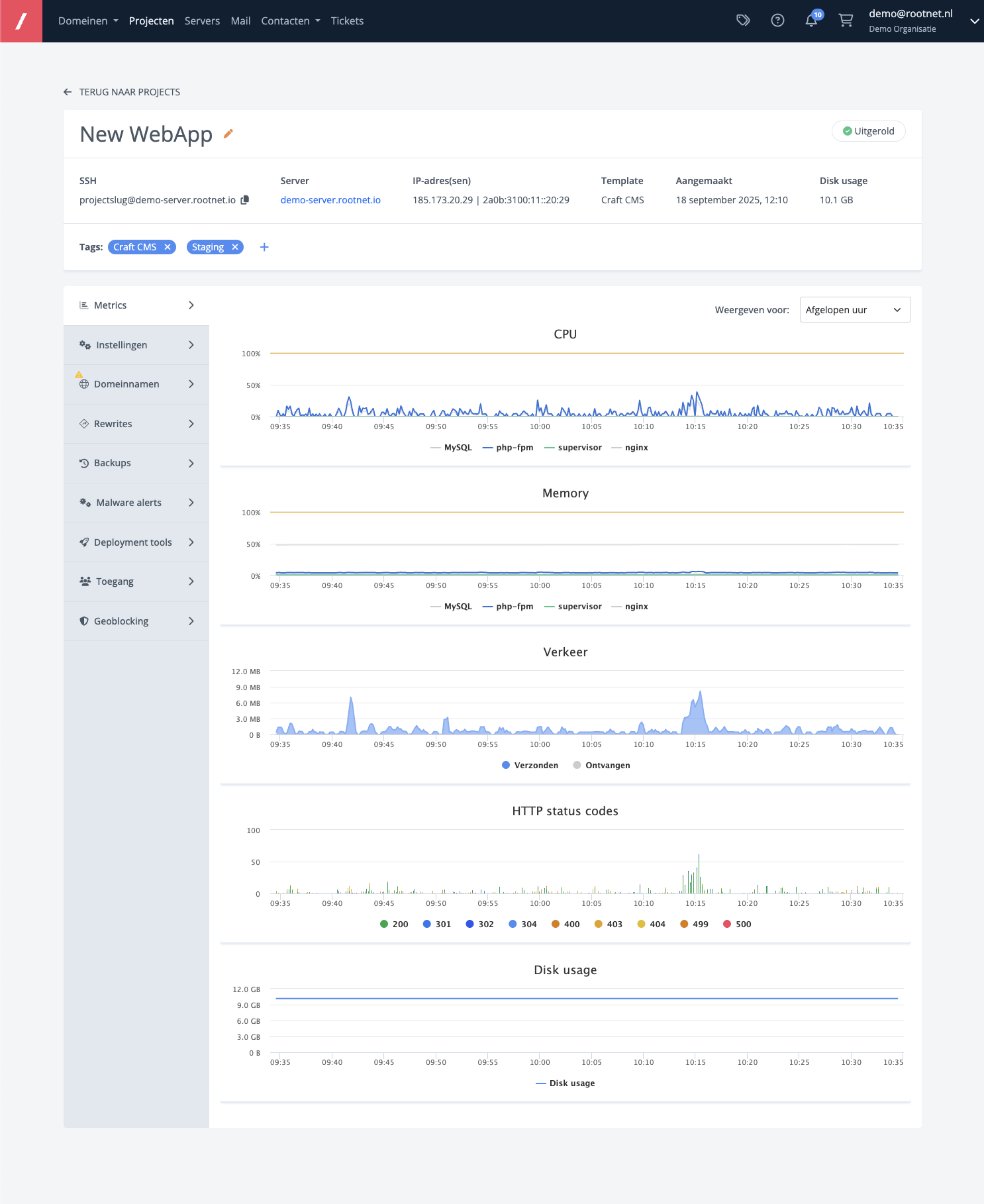Screen dimensions: 984x1204
Task: Expand the Domeinen menu dropdown
Action: (88, 21)
